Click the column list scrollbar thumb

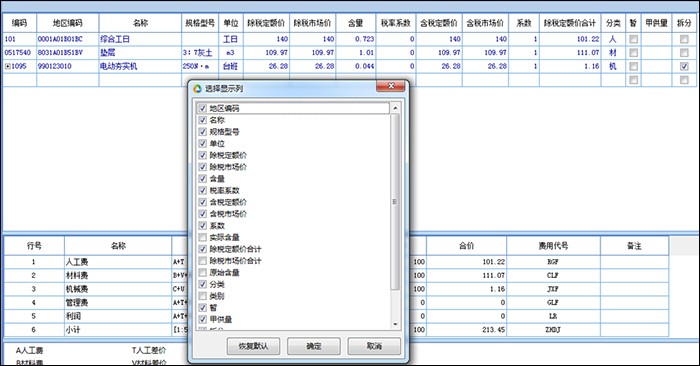click(x=395, y=201)
